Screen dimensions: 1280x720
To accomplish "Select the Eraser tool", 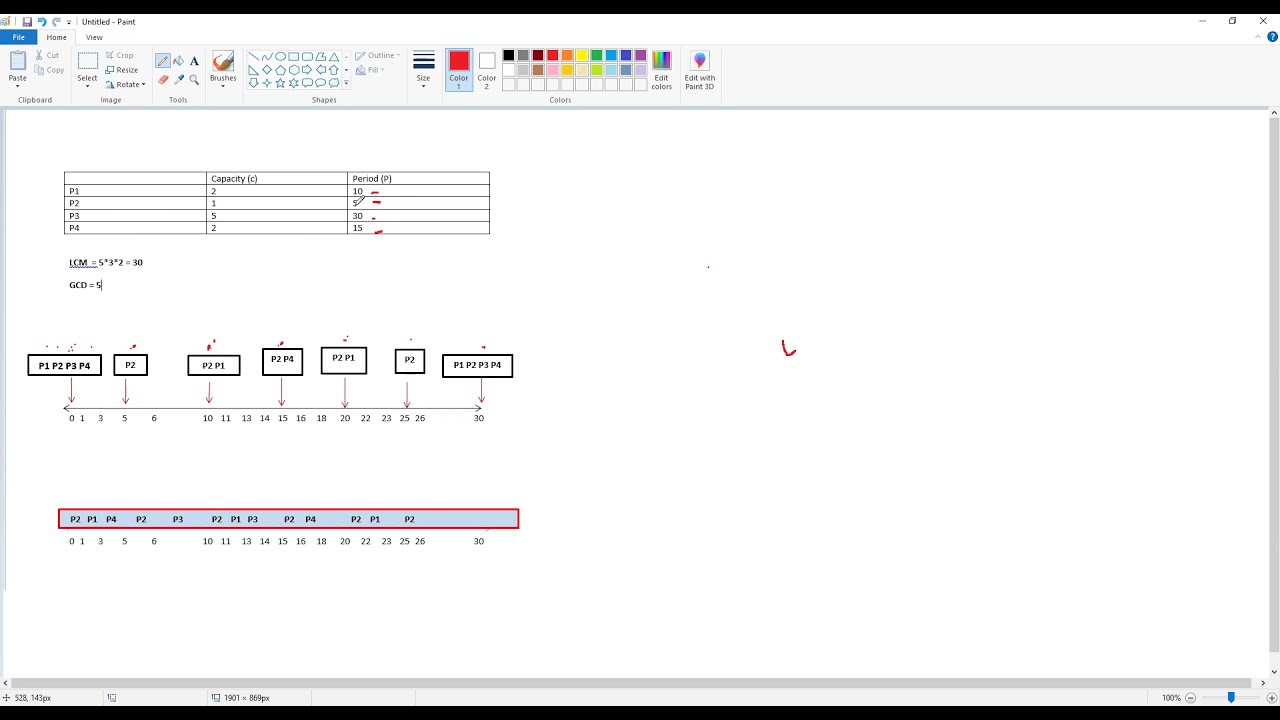I will [163, 79].
